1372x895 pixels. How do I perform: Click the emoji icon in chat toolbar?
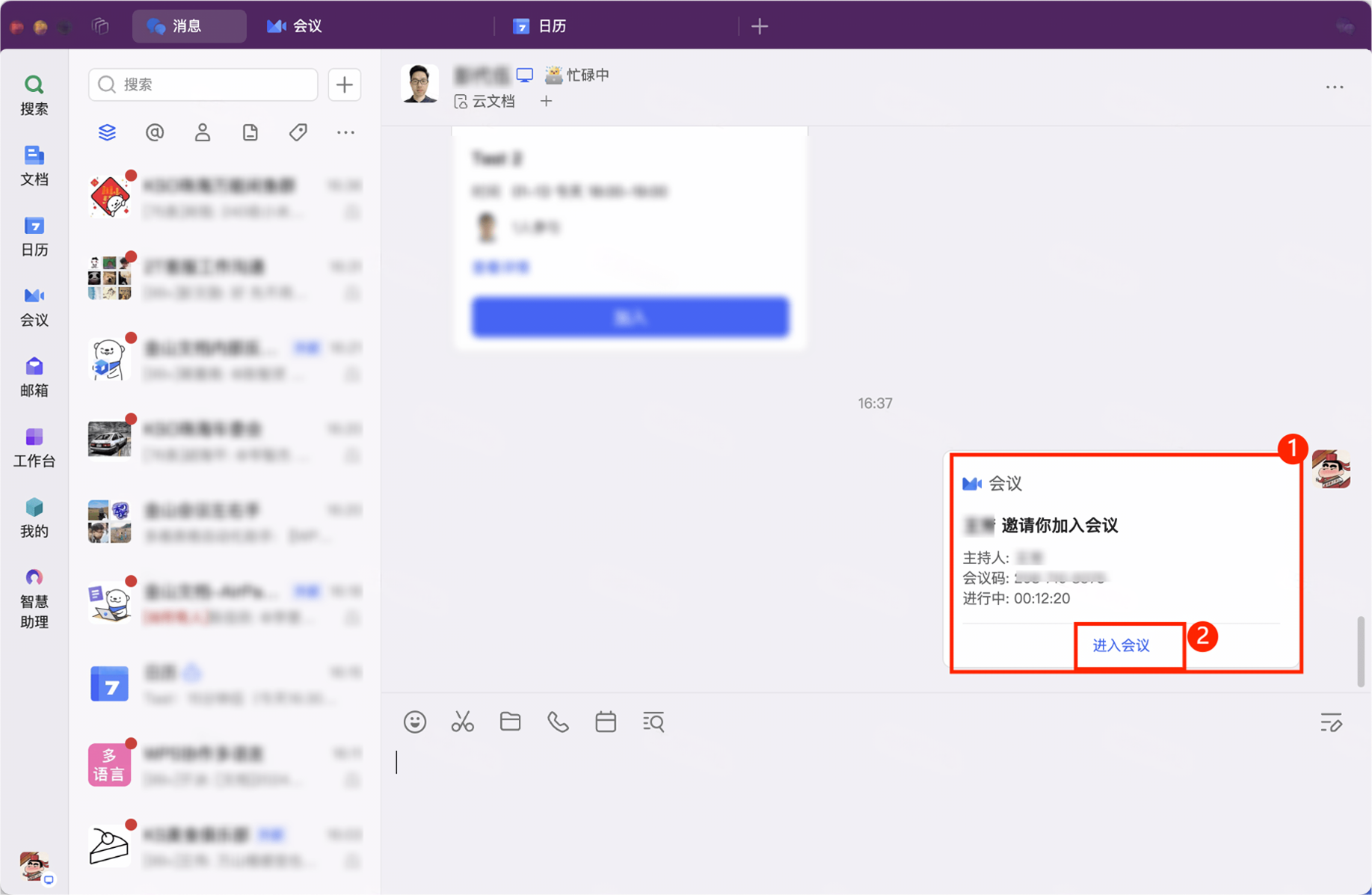[415, 722]
